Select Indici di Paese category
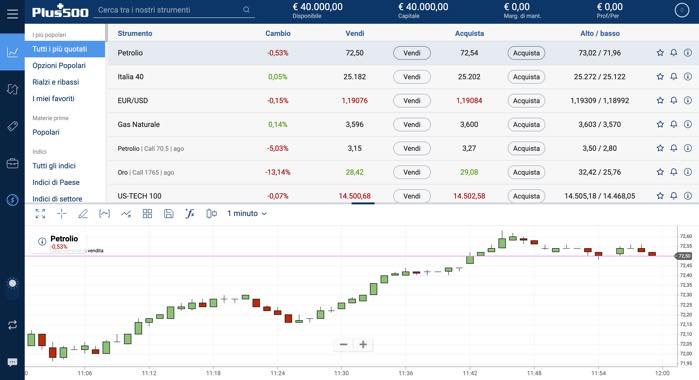Screen dimensions: 699x380 tap(56, 182)
